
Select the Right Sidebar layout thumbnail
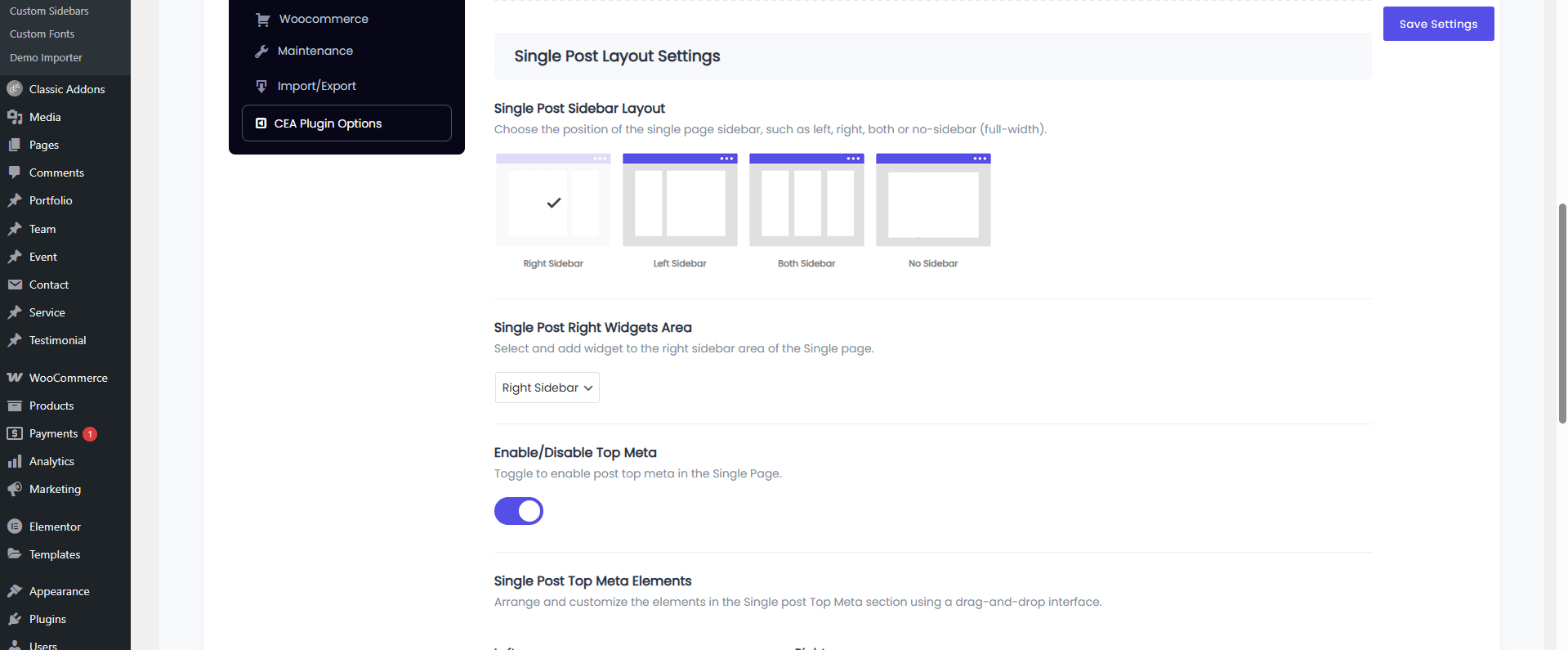pos(553,200)
